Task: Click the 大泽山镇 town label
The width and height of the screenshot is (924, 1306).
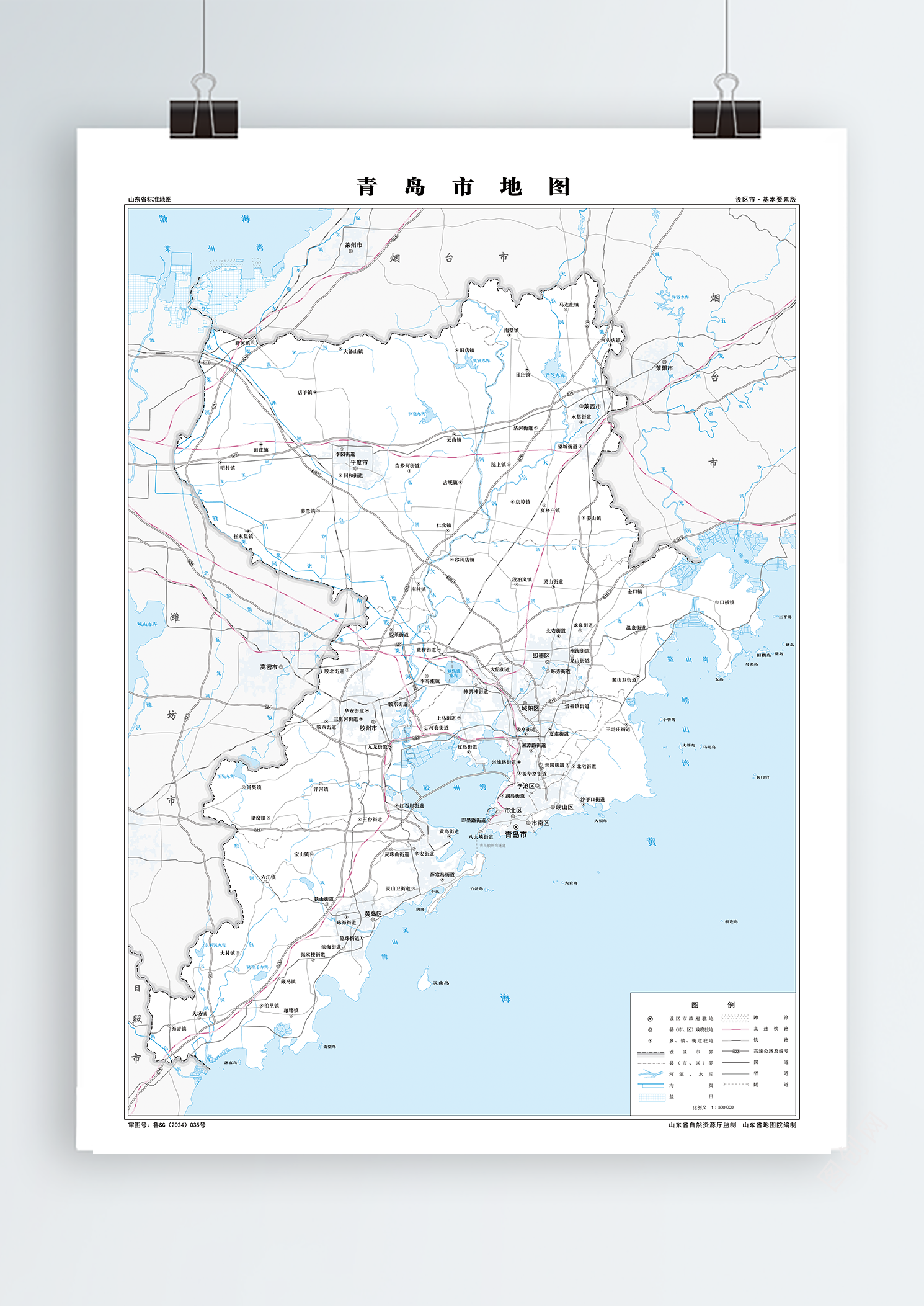Action: tap(353, 351)
